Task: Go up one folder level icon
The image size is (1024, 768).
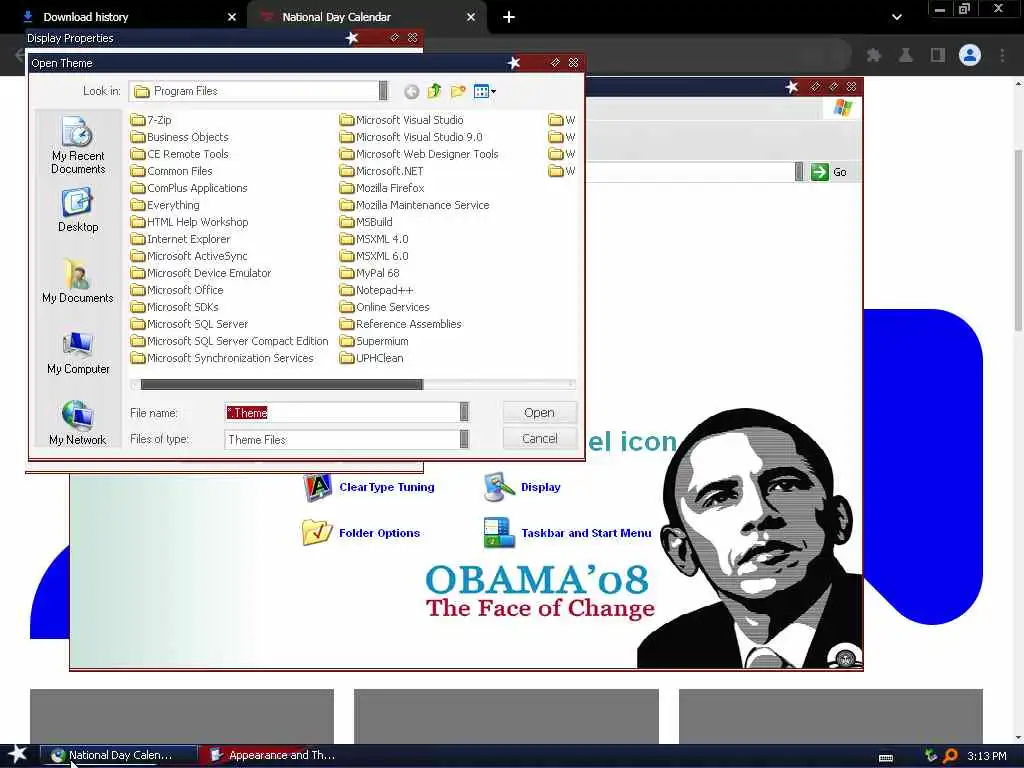Action: pyautogui.click(x=434, y=91)
